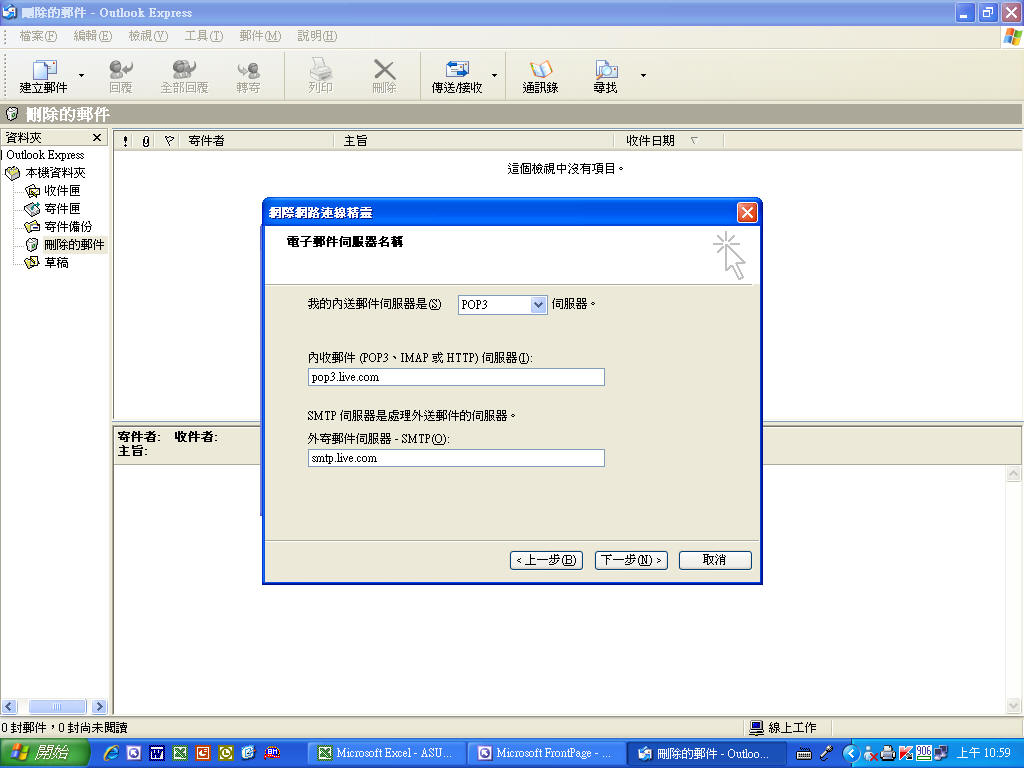Click the preview pane scroll-down arrow

click(1014, 705)
